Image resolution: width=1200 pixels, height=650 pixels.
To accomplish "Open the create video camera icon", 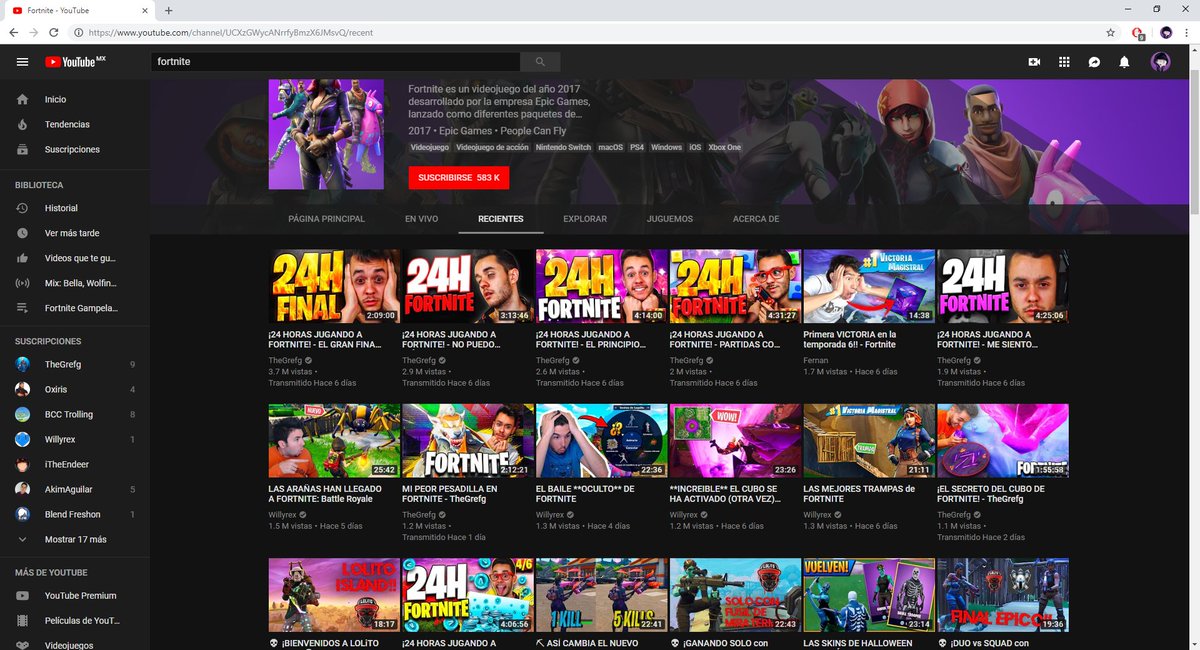I will coord(1034,62).
